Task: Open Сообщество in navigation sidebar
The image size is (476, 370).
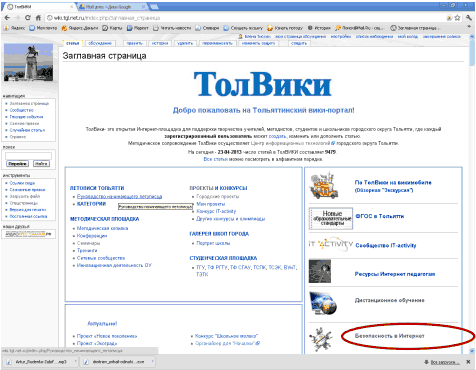Action: click(x=22, y=110)
